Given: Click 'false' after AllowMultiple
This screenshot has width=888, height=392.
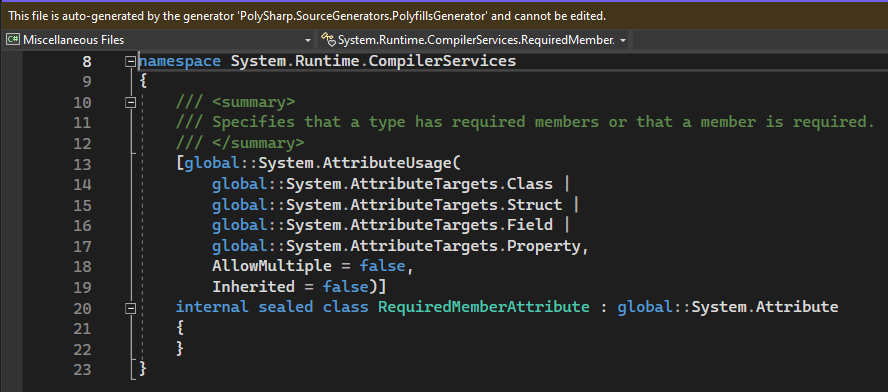Looking at the screenshot, I should (x=382, y=266).
